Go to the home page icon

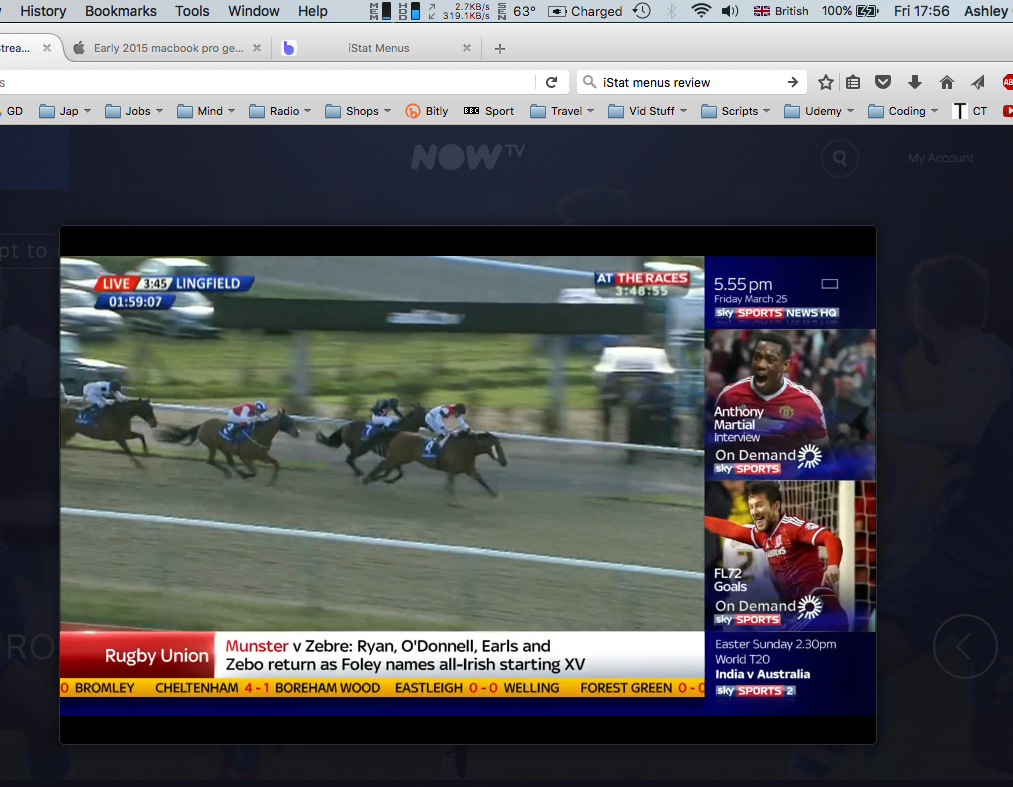pos(946,82)
